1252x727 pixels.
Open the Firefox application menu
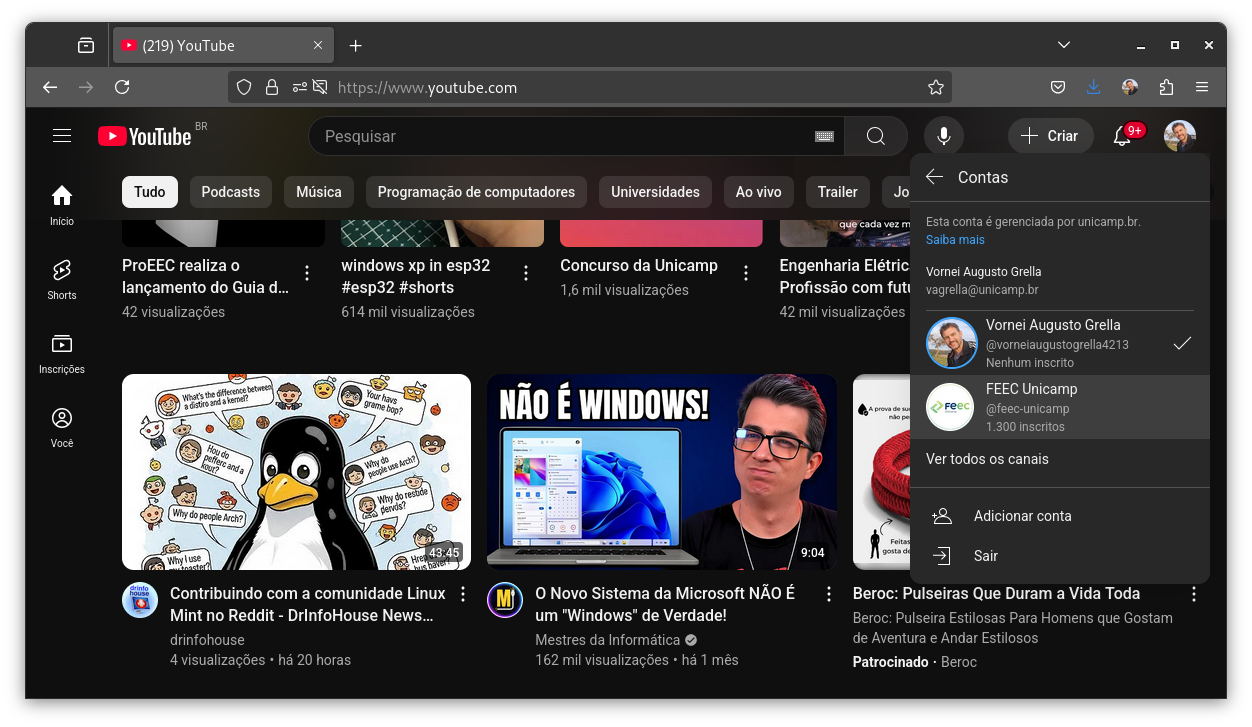[1202, 87]
